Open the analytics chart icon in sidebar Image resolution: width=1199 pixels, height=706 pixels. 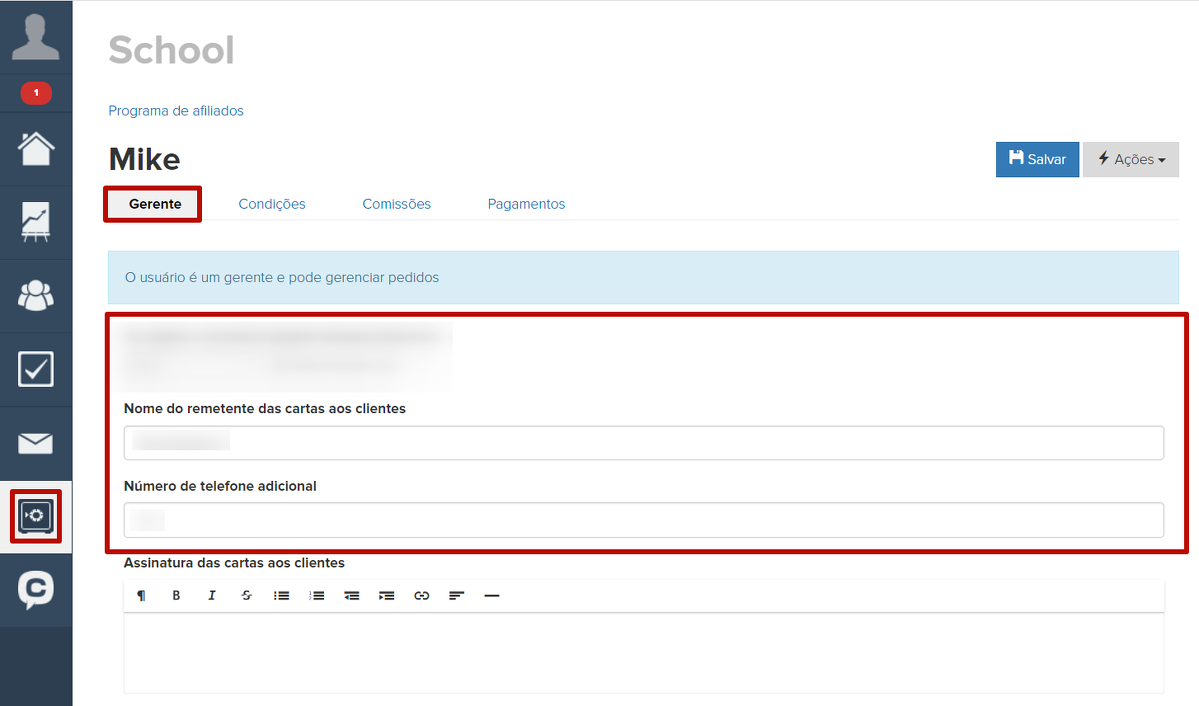point(36,222)
